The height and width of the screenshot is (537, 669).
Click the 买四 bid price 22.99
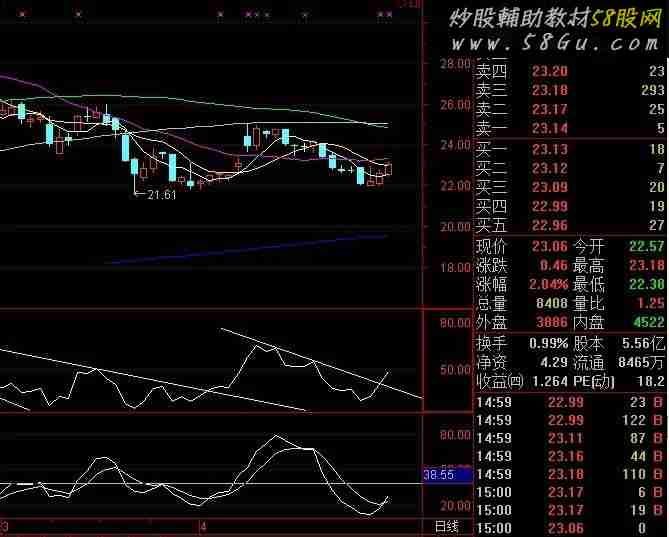pos(550,206)
